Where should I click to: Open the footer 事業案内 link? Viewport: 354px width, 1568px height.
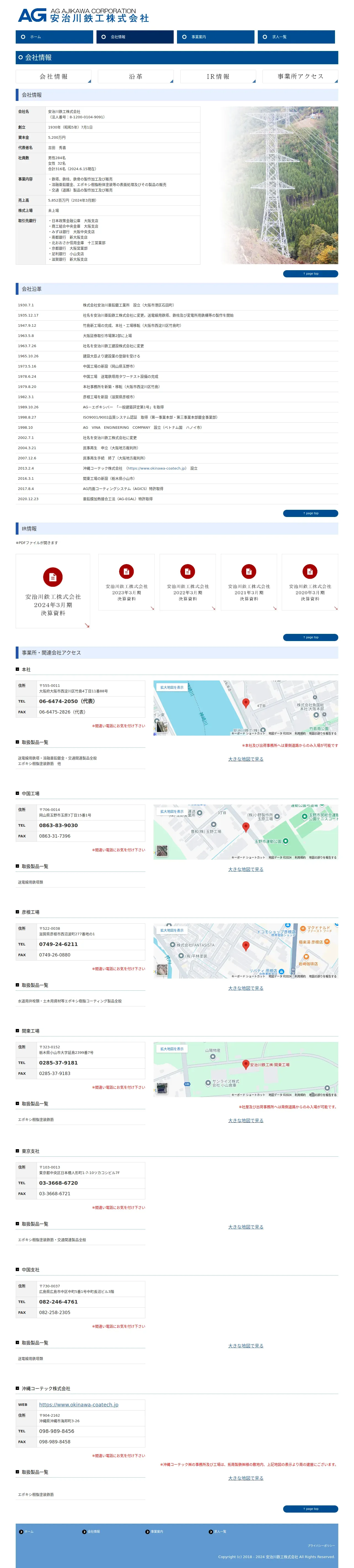(154, 1532)
